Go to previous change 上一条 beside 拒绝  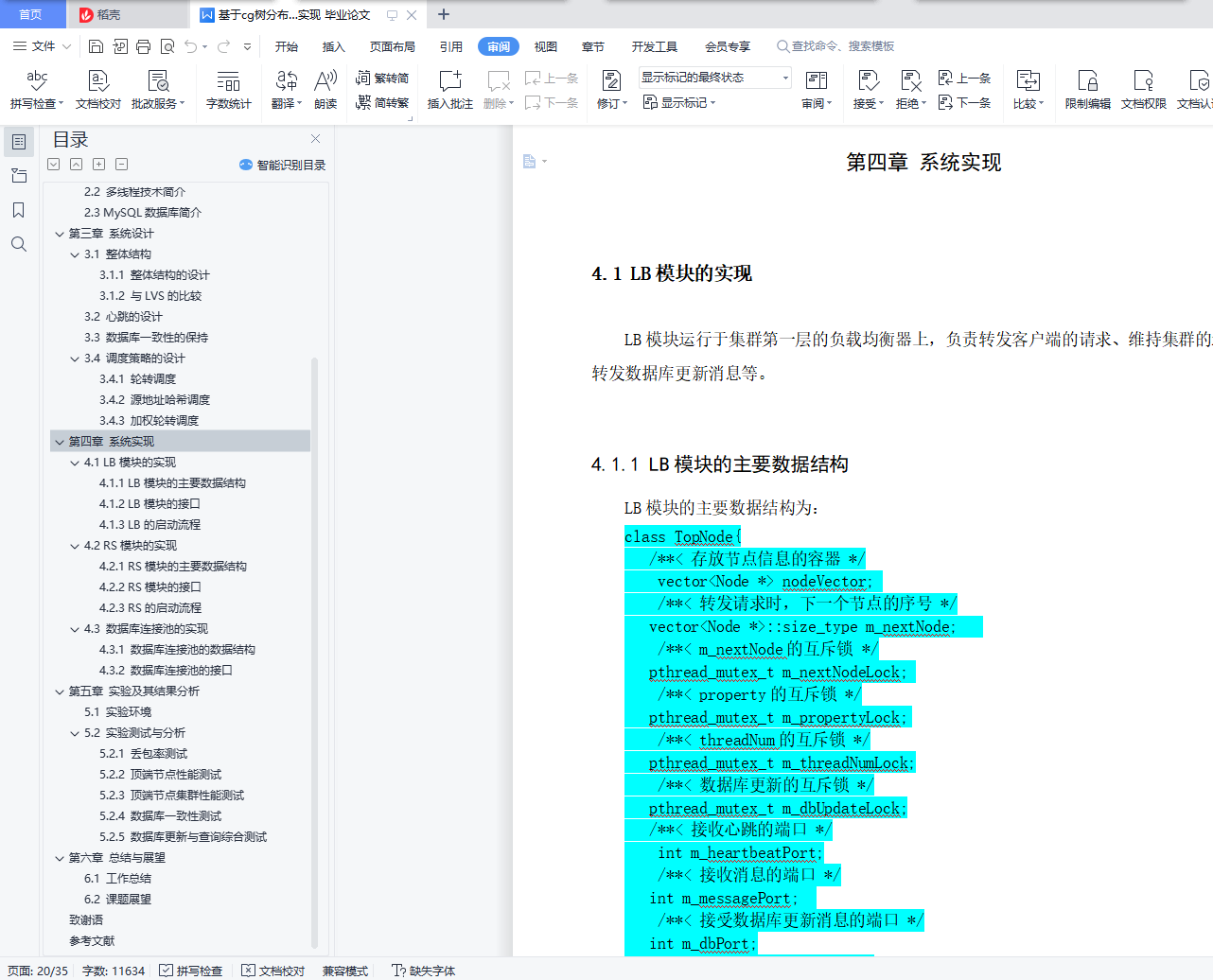coord(964,78)
